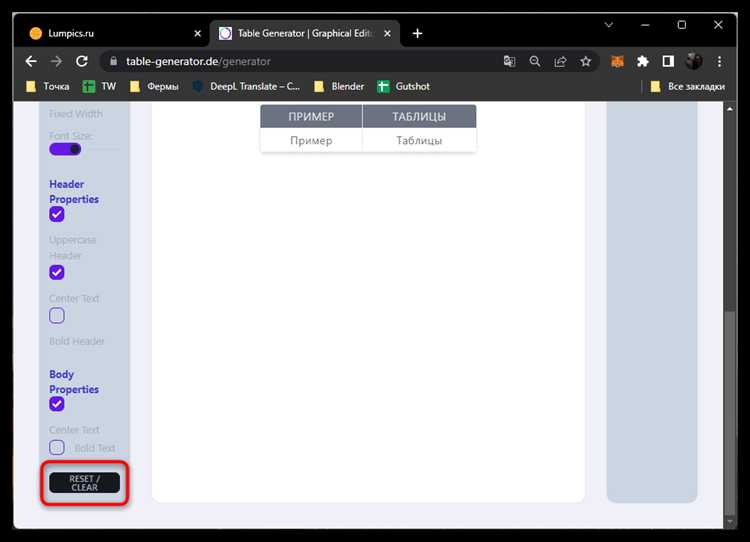Open the Google Translate page icon
This screenshot has width=750, height=542.
pos(509,61)
